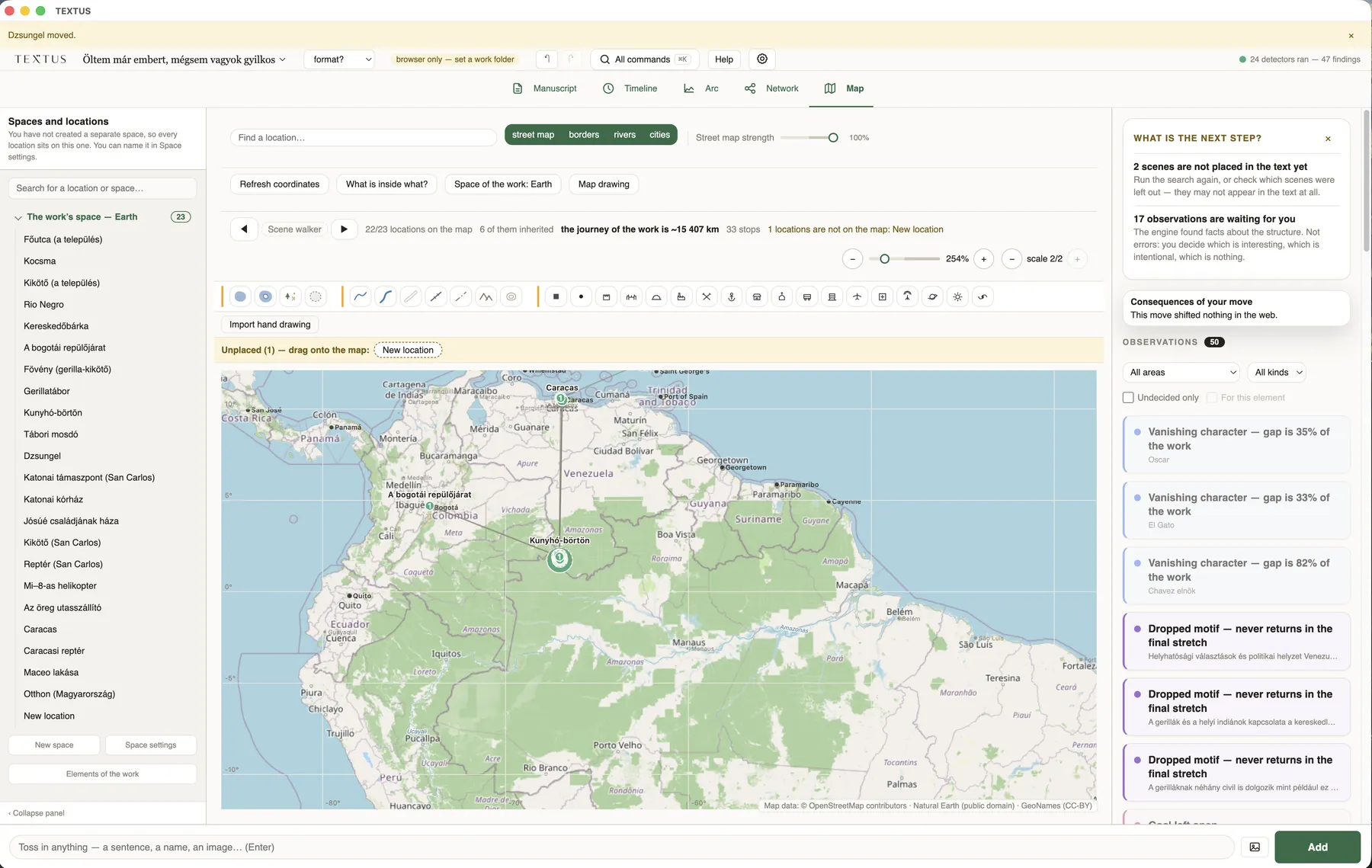Open the format? dropdown
This screenshot has height=868, width=1372.
click(x=339, y=59)
